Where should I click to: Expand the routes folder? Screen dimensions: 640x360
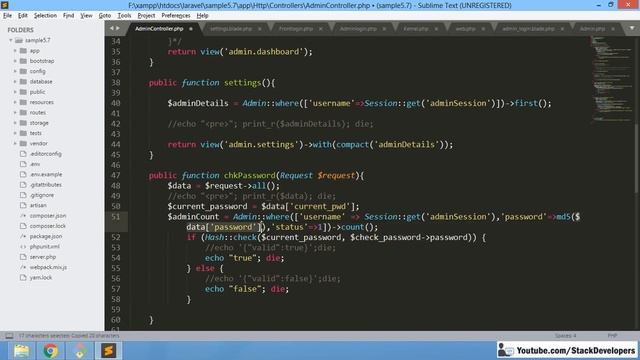pos(16,112)
